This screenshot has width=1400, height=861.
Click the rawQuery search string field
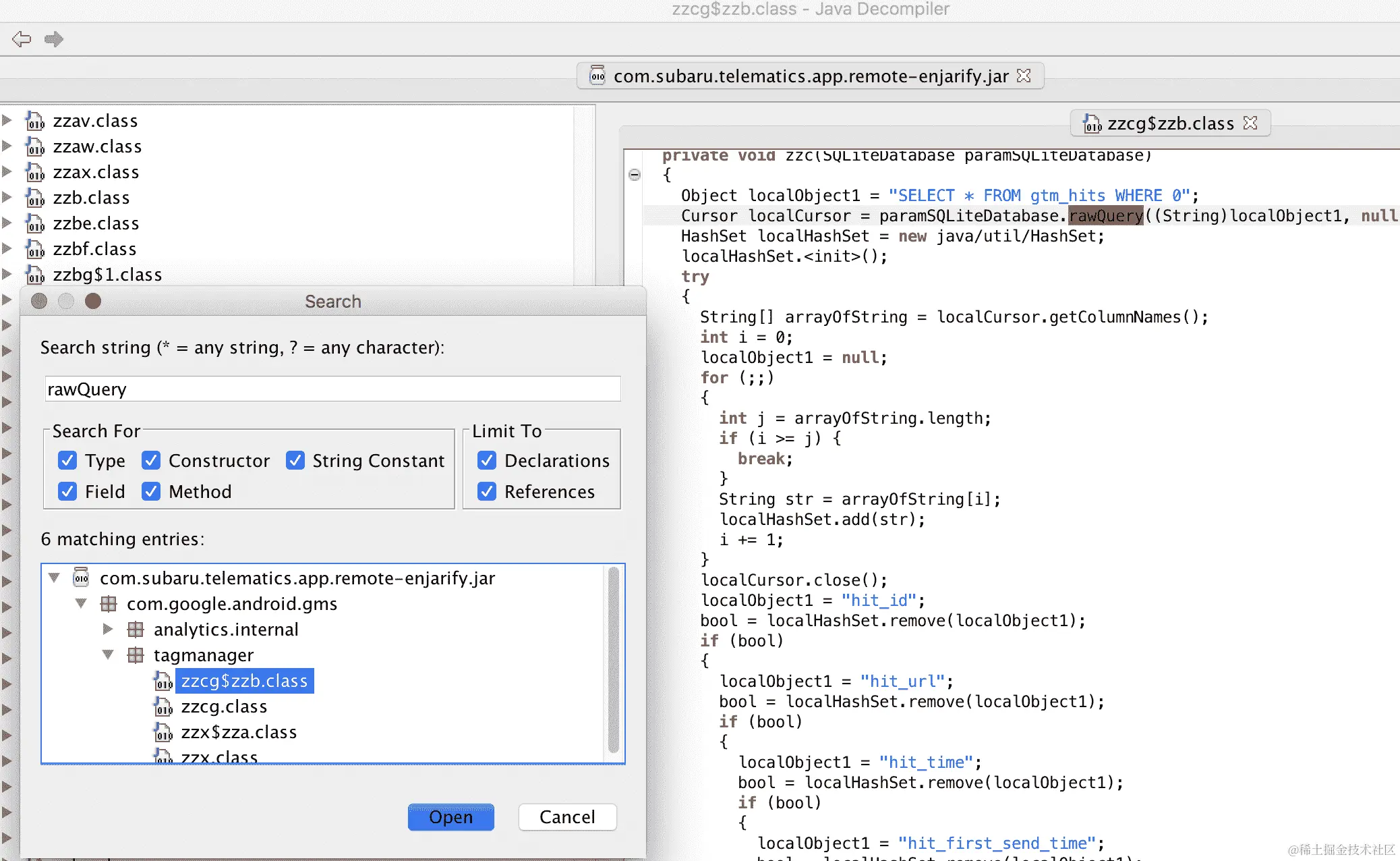[332, 389]
